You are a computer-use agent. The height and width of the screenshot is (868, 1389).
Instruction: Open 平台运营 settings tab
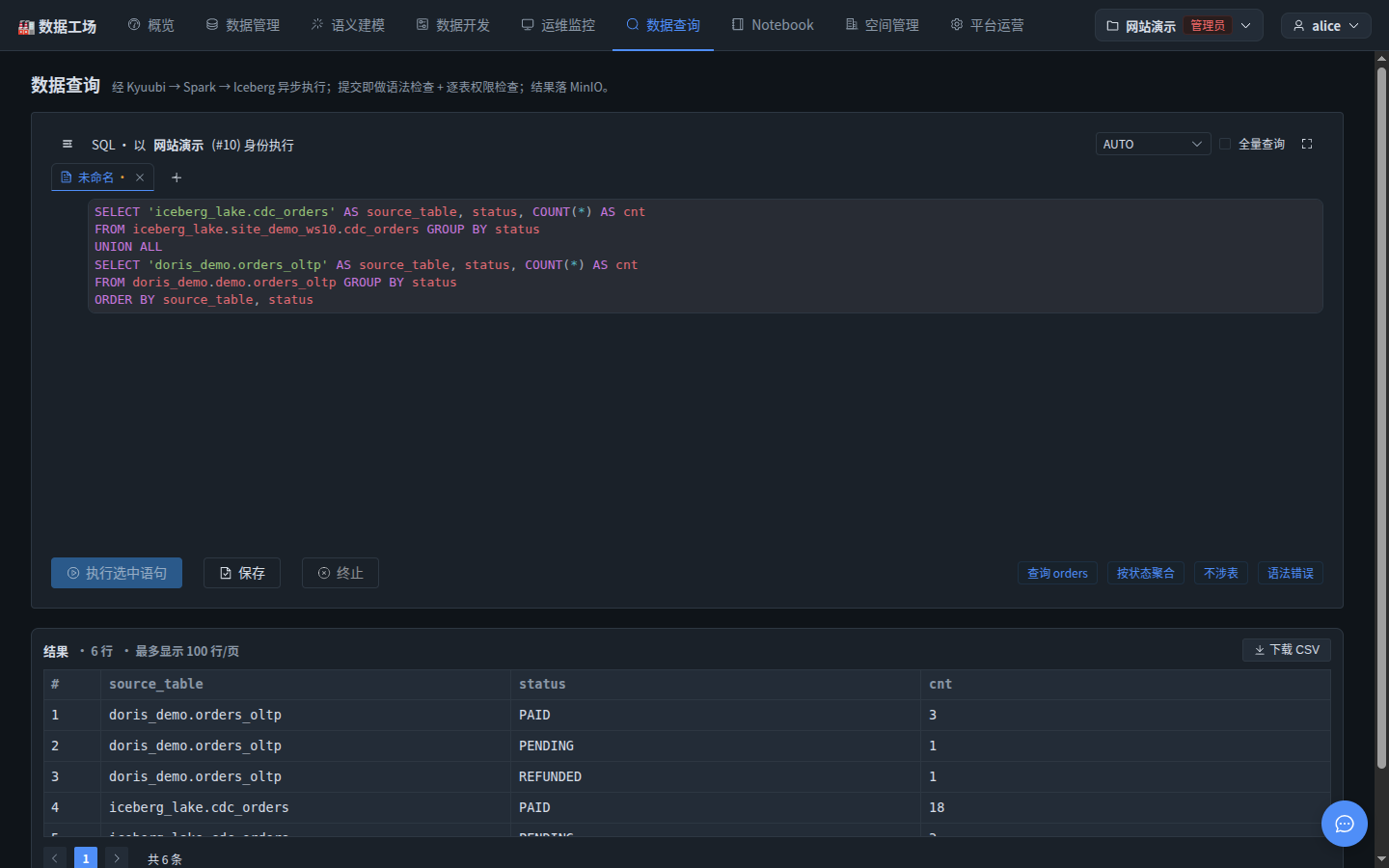[988, 25]
